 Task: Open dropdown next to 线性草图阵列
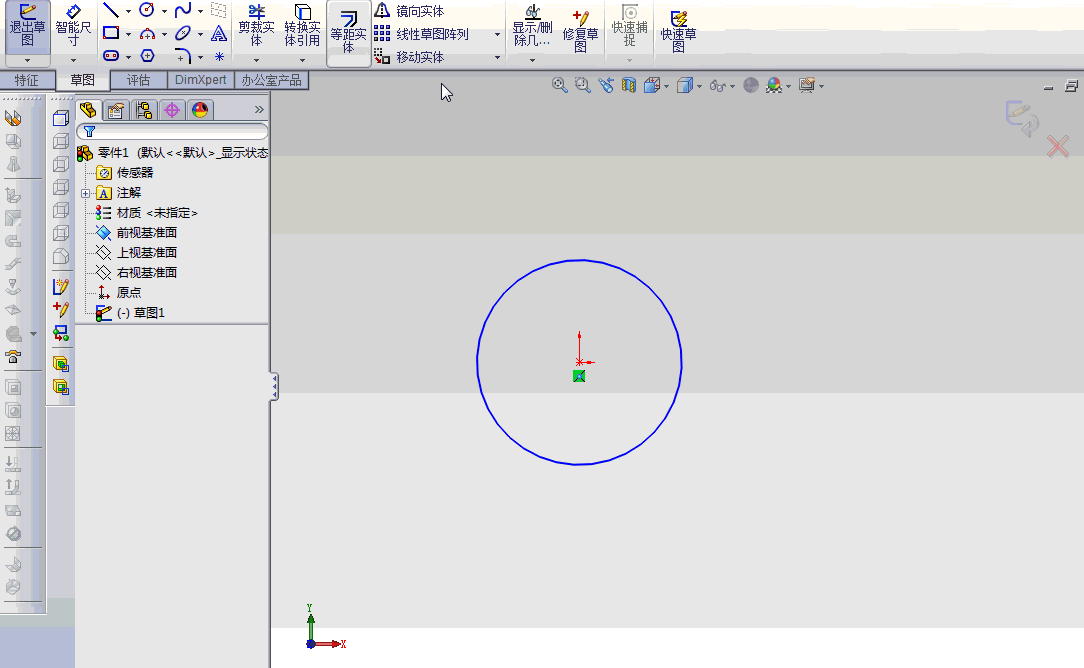click(497, 34)
